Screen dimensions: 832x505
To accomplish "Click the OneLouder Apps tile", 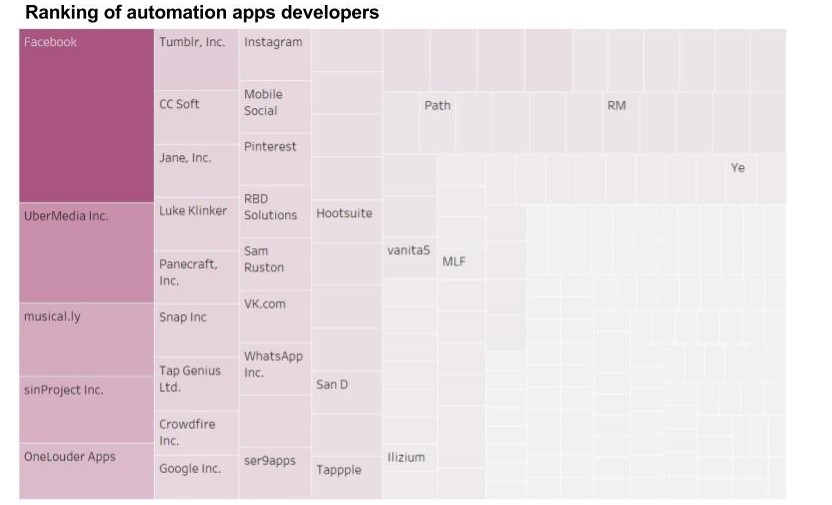I will tap(86, 472).
